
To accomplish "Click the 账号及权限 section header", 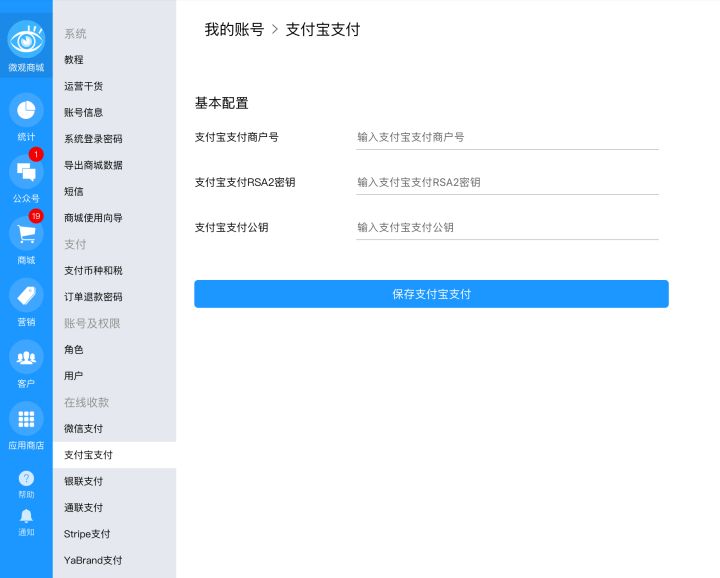I will click(92, 323).
